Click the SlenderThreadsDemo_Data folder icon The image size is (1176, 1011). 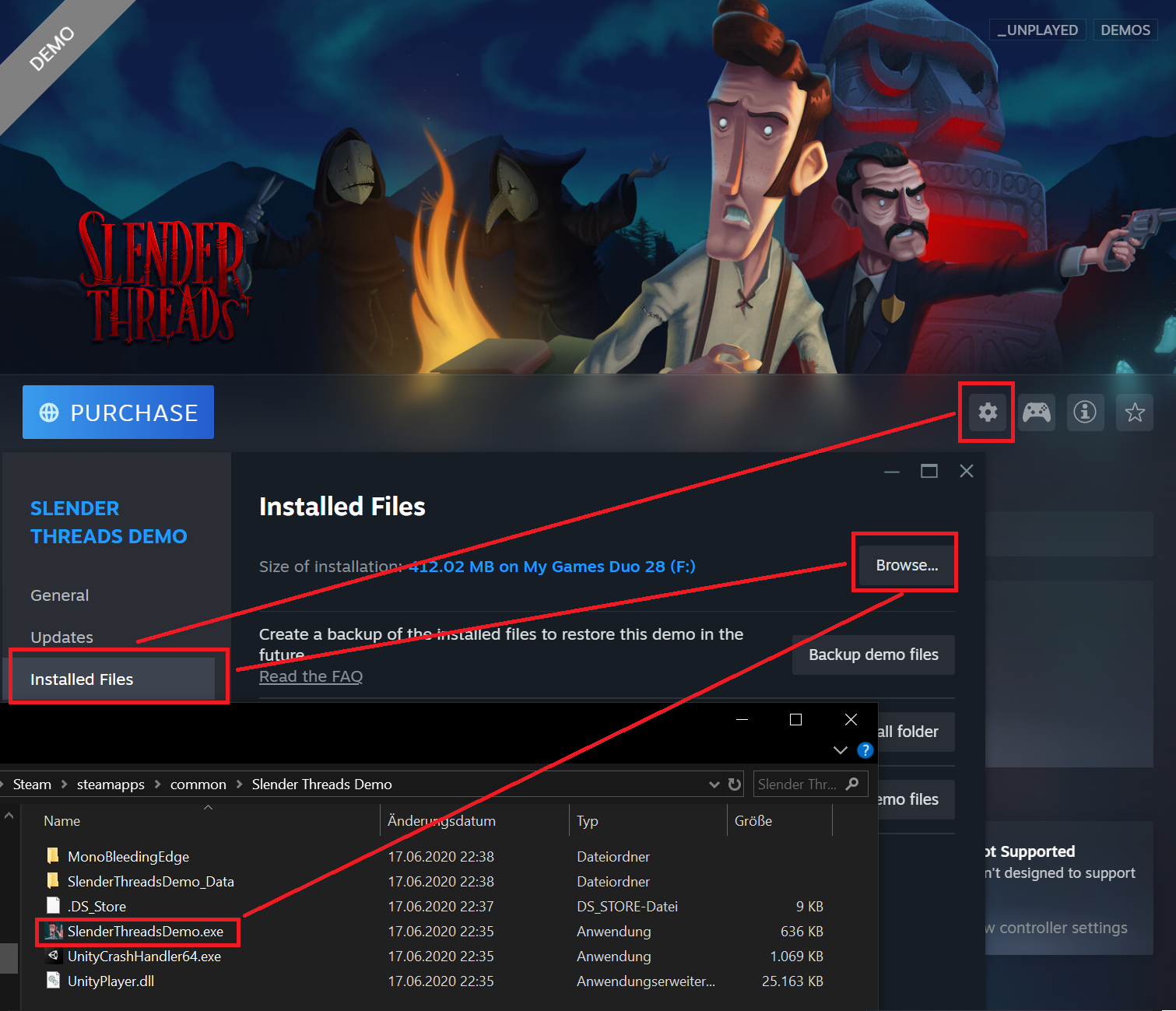(53, 881)
